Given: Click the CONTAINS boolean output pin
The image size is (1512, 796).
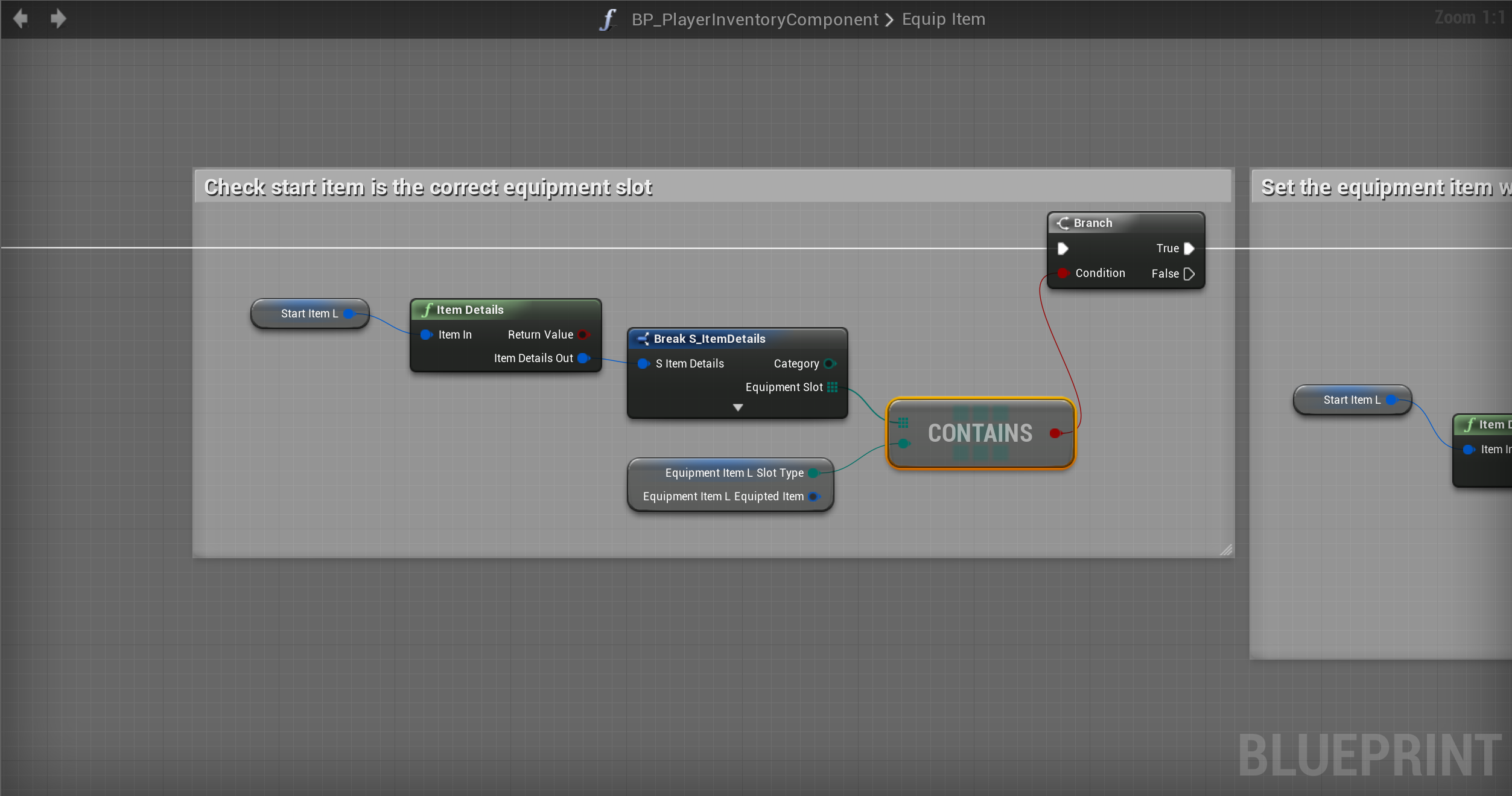Looking at the screenshot, I should [x=1055, y=433].
